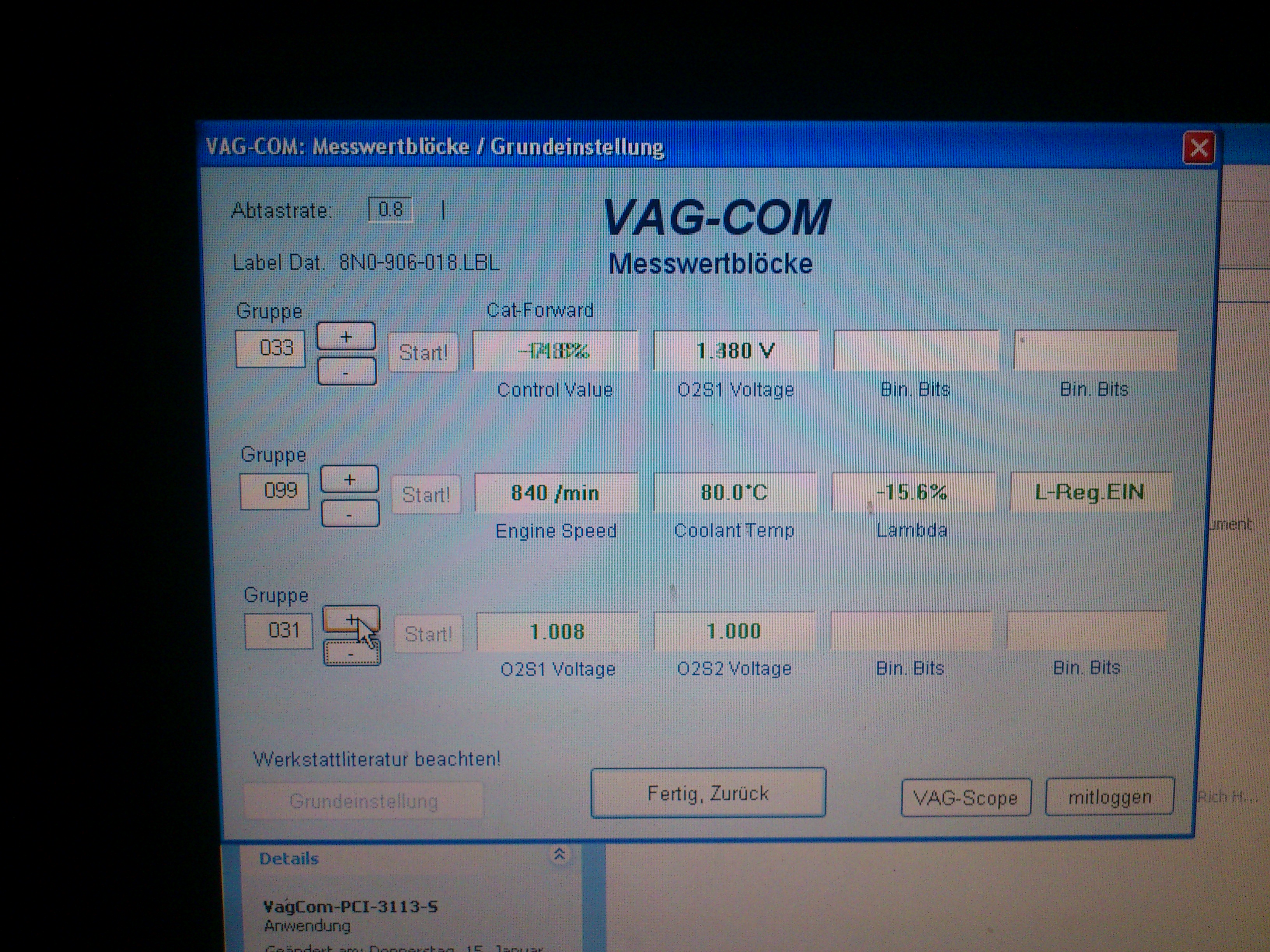
Task: Click Start! button for group 099
Action: [426, 494]
